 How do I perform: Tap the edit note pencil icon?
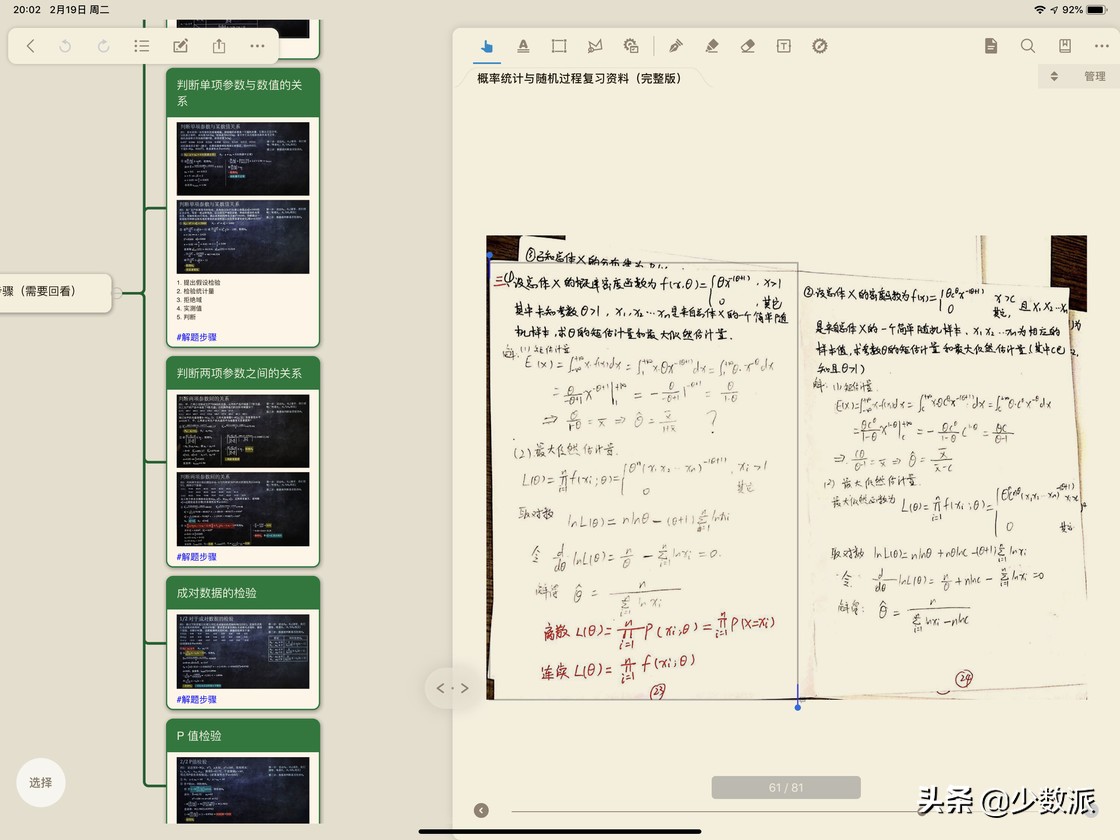click(x=181, y=46)
